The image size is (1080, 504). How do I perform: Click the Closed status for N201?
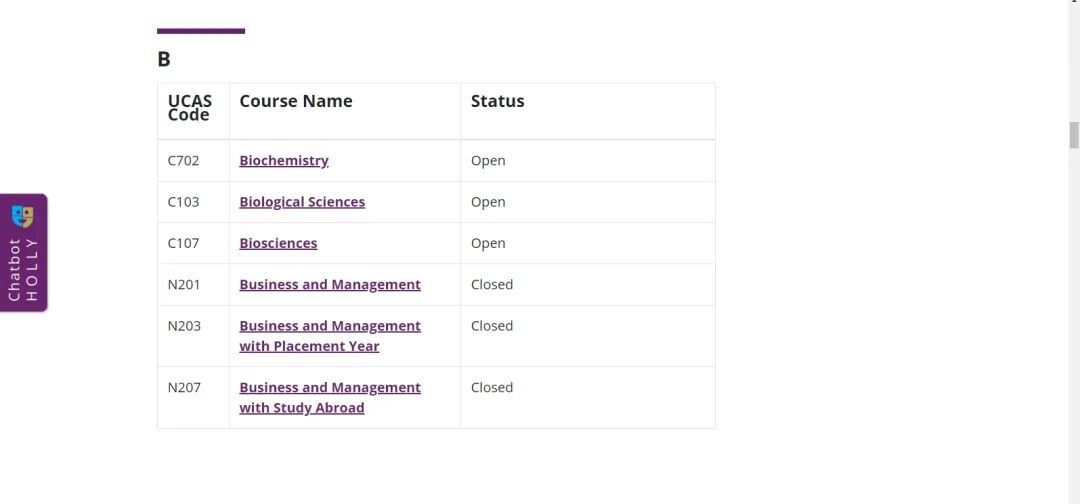pyautogui.click(x=492, y=284)
